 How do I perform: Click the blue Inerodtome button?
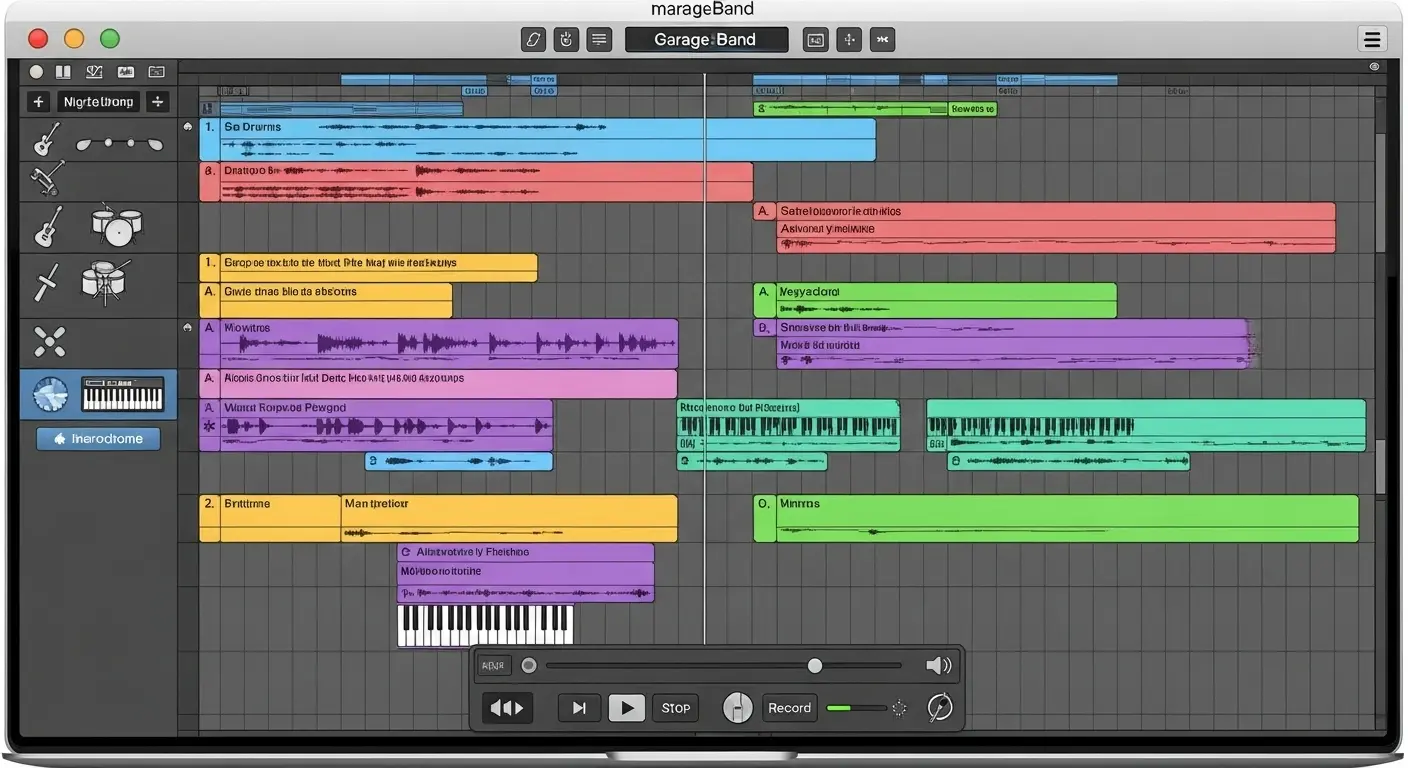[x=98, y=439]
